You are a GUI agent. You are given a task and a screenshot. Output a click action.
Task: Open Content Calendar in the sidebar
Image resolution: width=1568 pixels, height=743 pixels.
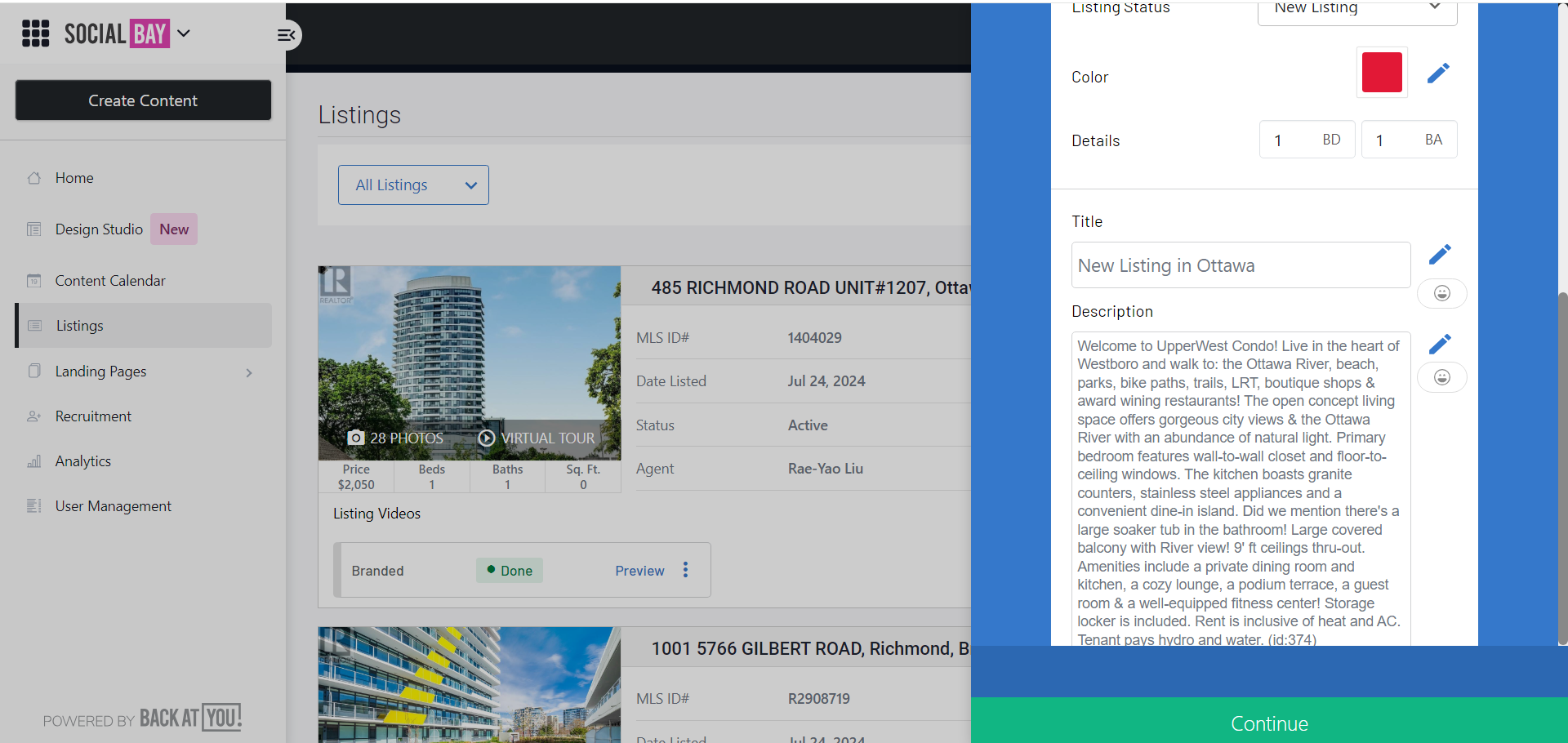pyautogui.click(x=110, y=281)
